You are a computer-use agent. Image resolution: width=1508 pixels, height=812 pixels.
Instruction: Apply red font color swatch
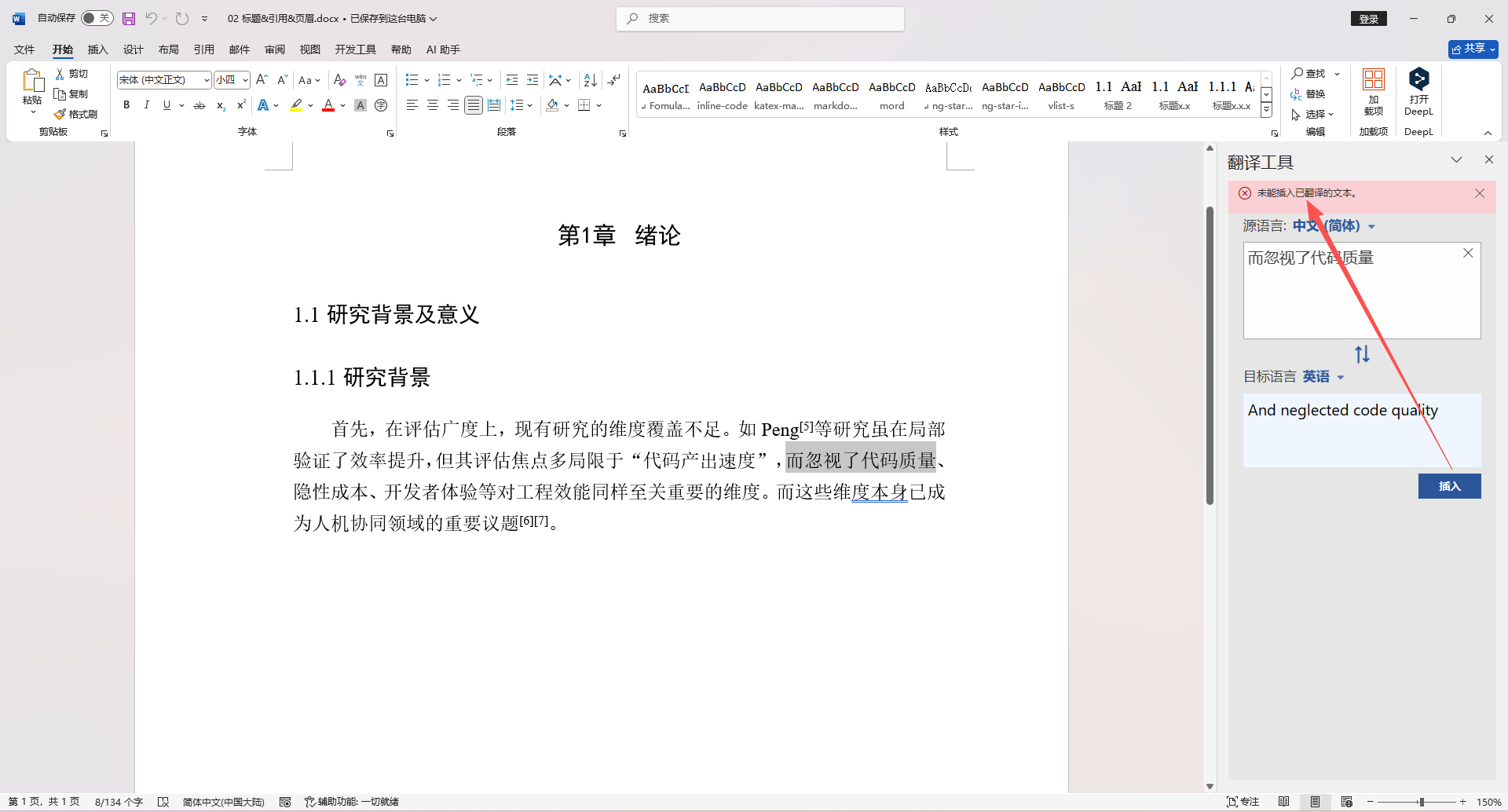click(328, 105)
